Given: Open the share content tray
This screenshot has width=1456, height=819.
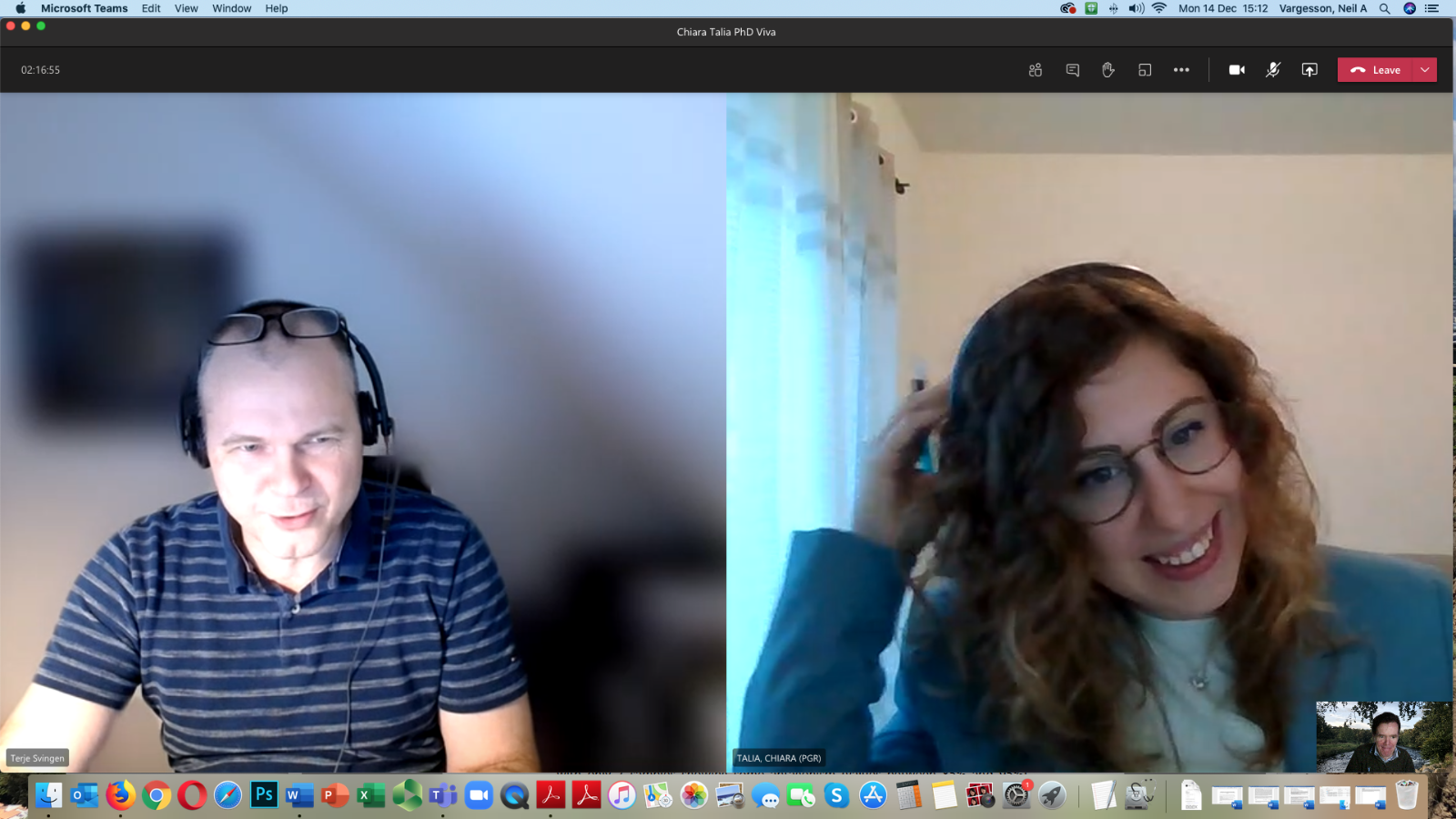Looking at the screenshot, I should 1309,70.
